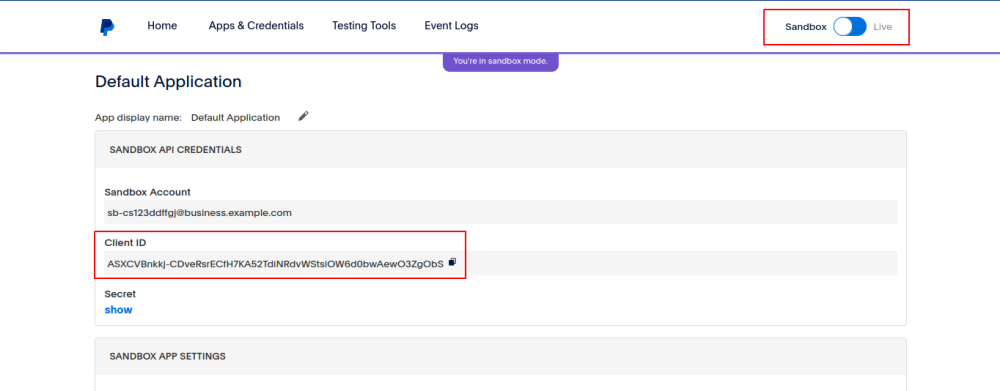Click the Client ID value text
Viewport: 1000px width, 391px height.
[x=275, y=263]
